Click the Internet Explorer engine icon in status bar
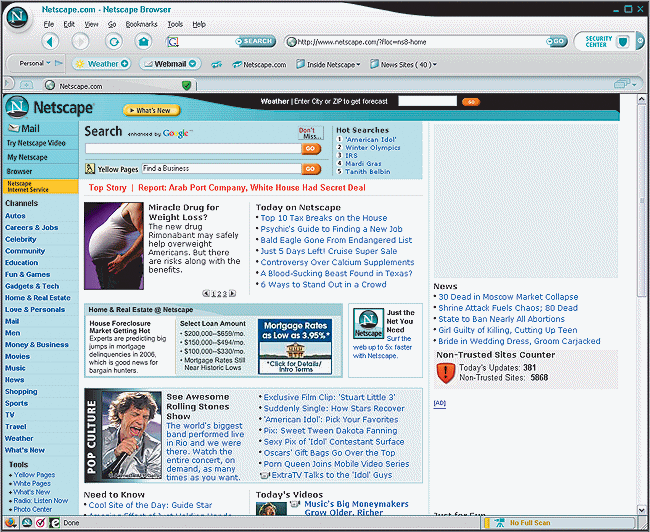 point(54,522)
